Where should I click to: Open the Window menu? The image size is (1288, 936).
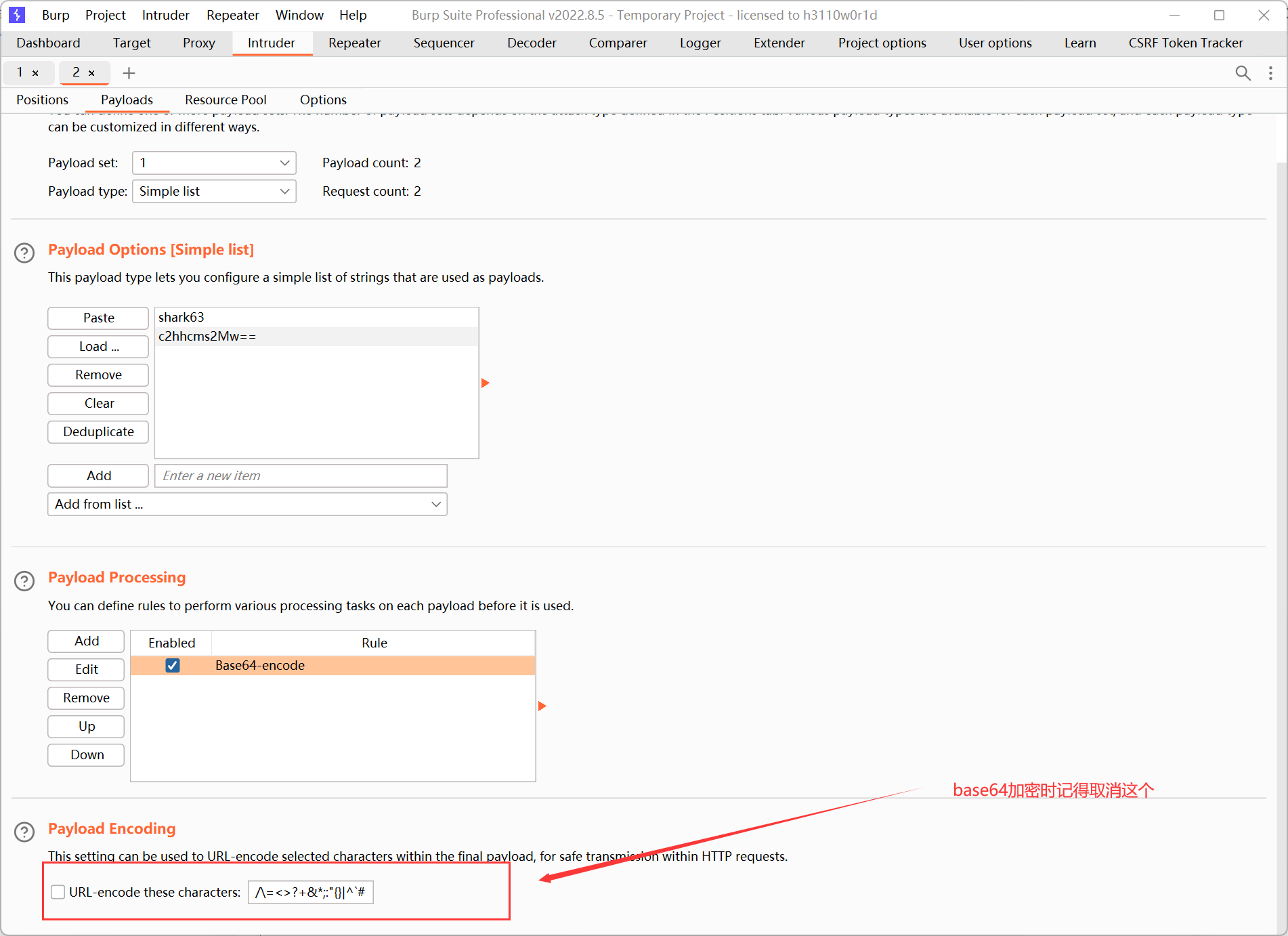pos(299,15)
